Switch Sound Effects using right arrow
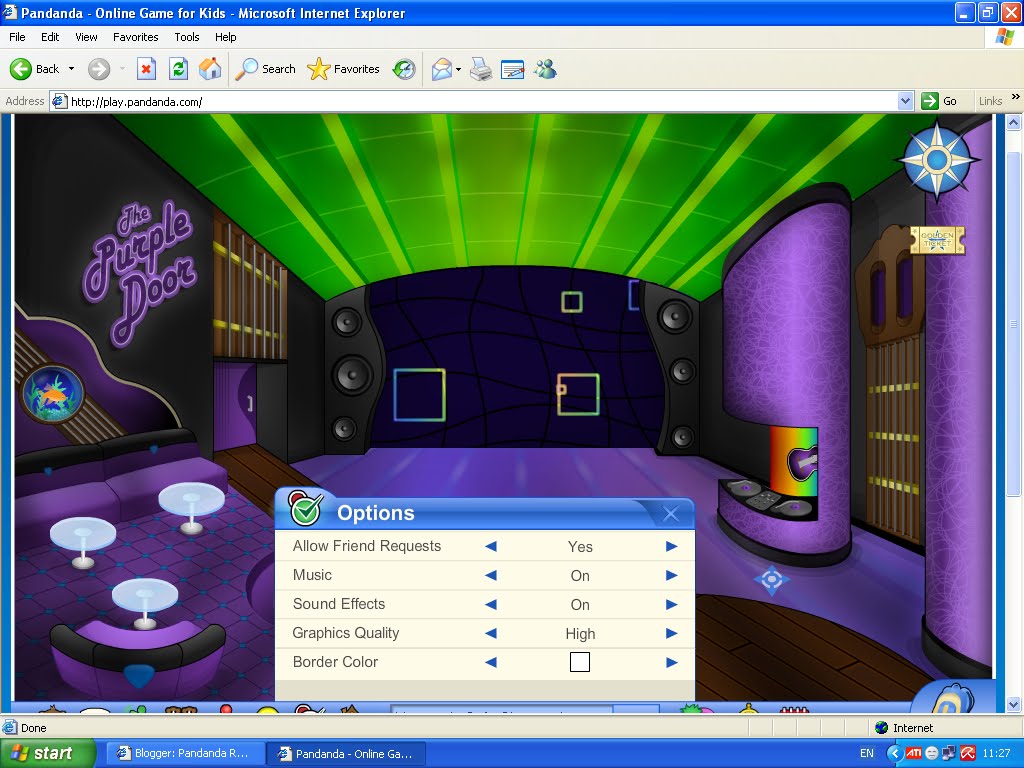This screenshot has height=768, width=1024. 671,604
